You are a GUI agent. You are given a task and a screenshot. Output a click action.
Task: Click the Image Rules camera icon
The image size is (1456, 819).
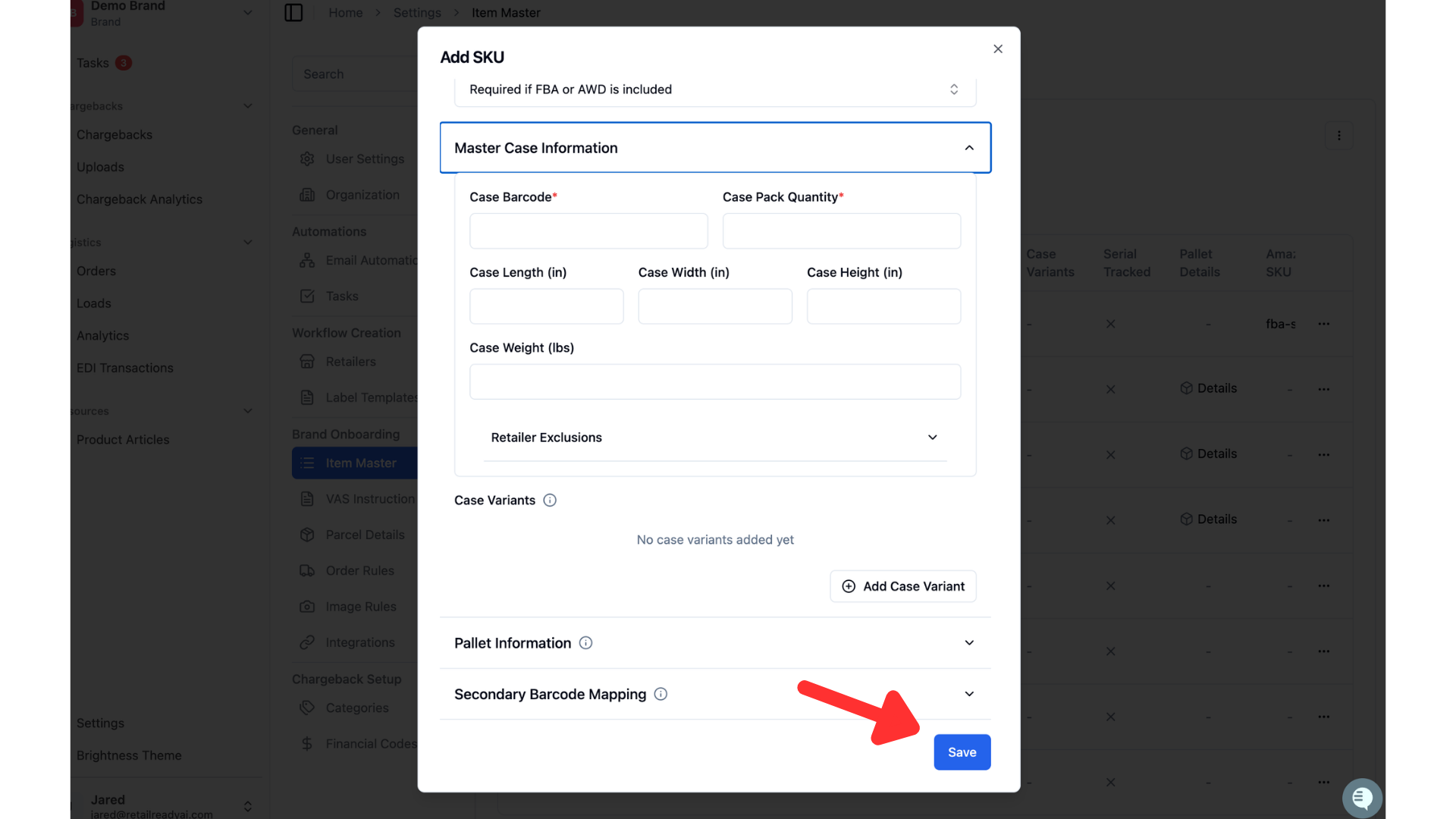(x=307, y=607)
